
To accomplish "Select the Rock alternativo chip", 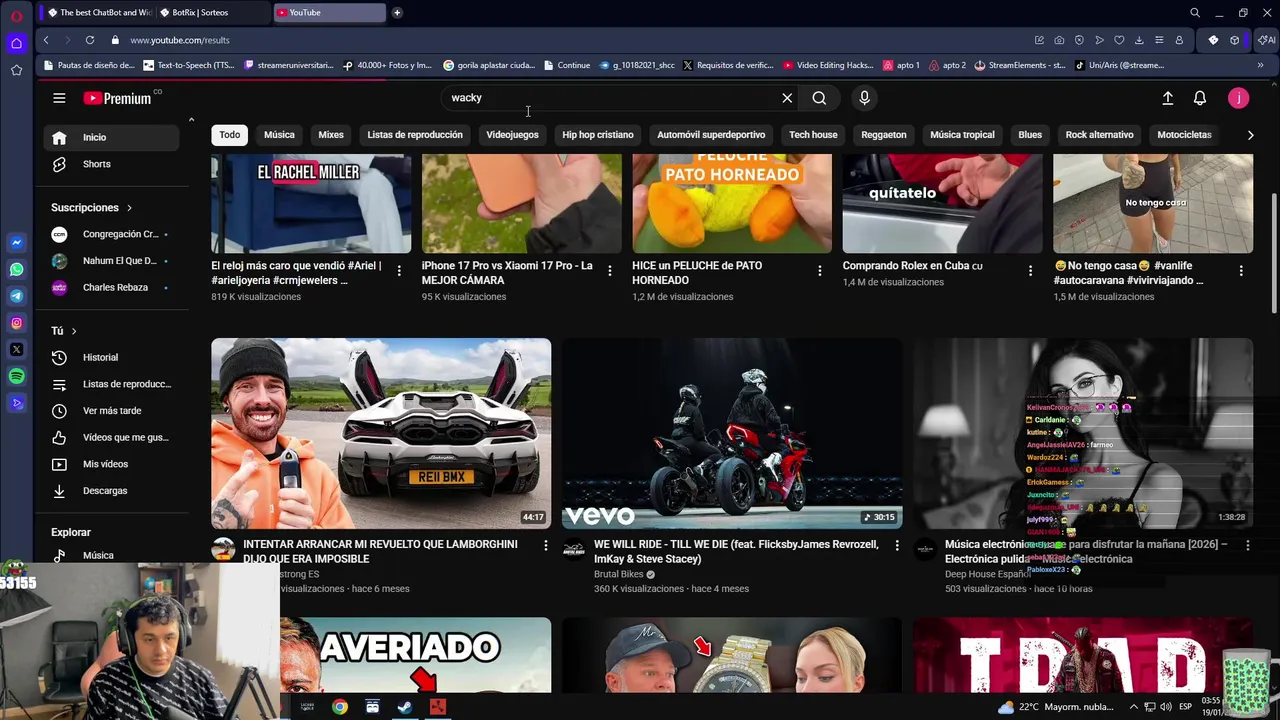I will (x=1099, y=135).
